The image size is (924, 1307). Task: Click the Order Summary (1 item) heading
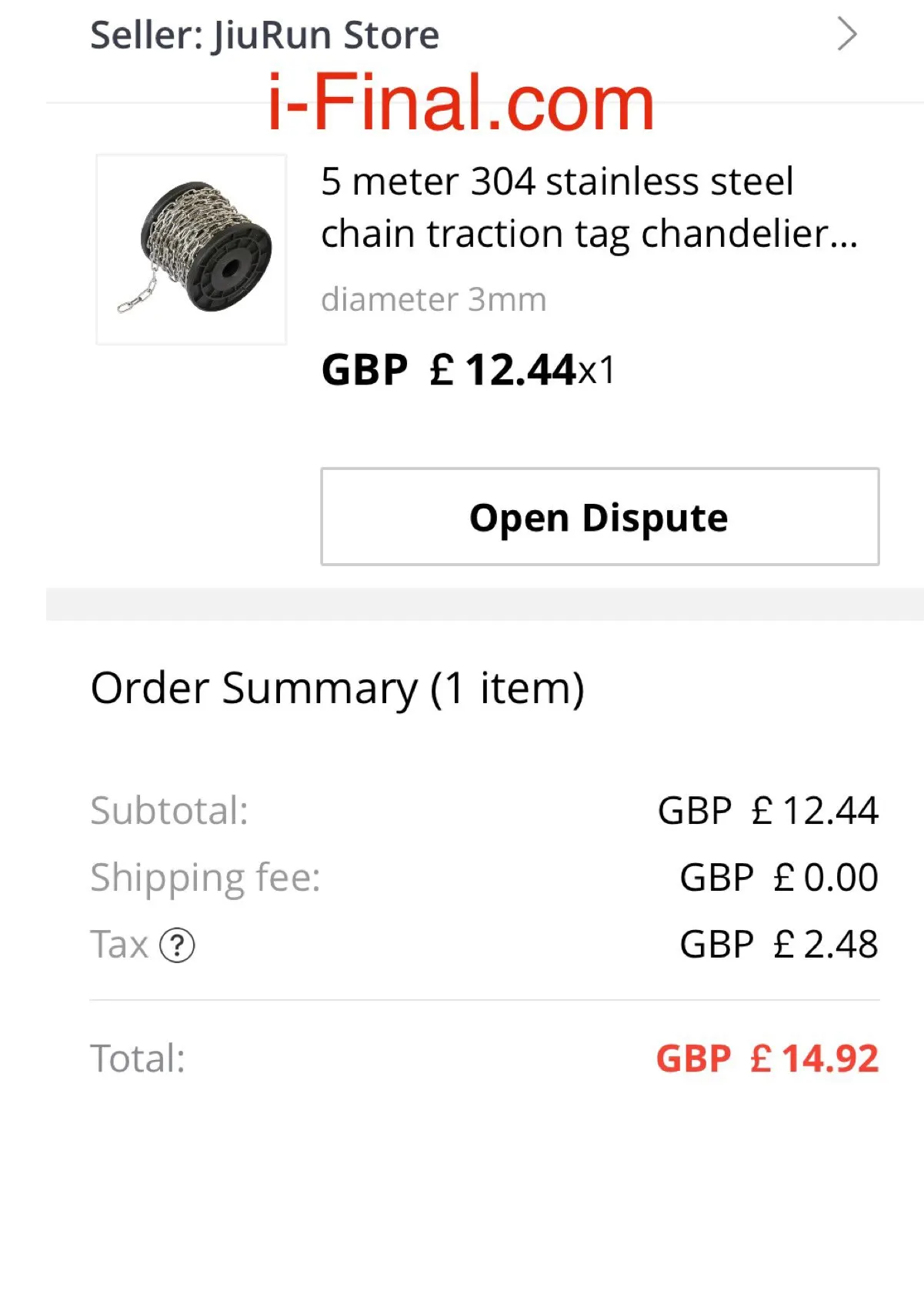(x=337, y=688)
